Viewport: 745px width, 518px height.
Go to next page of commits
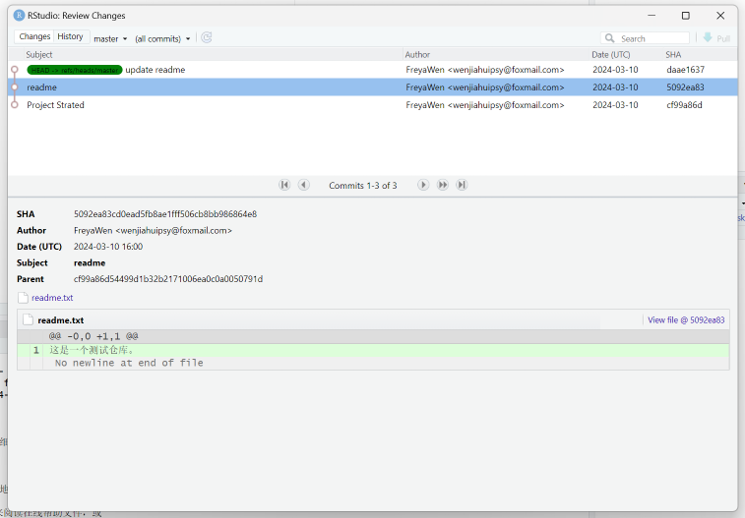[x=423, y=185]
